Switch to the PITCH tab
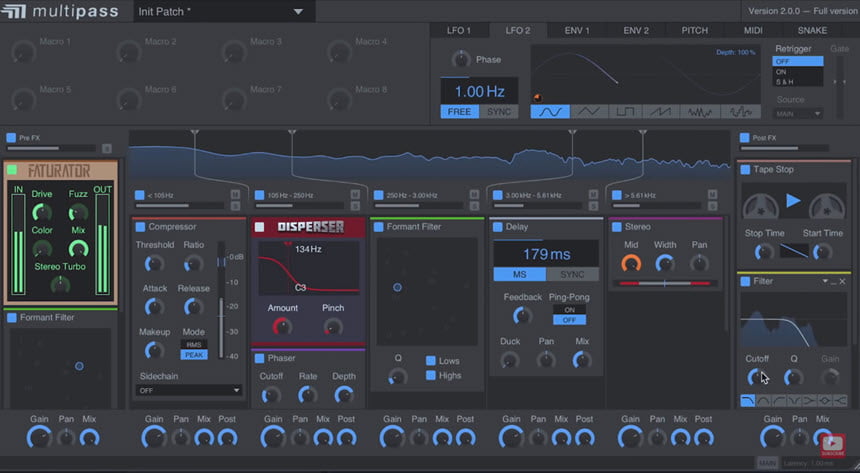Image resolution: width=860 pixels, height=473 pixels. point(694,31)
